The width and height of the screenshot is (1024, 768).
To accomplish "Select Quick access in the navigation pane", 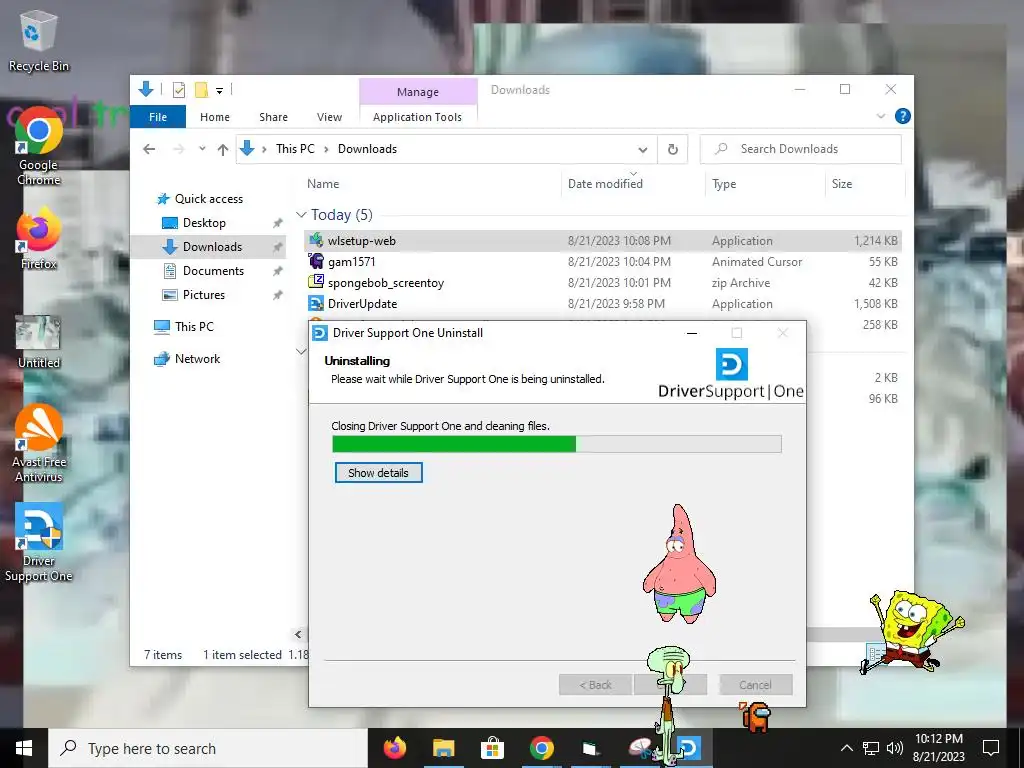I will [x=208, y=199].
